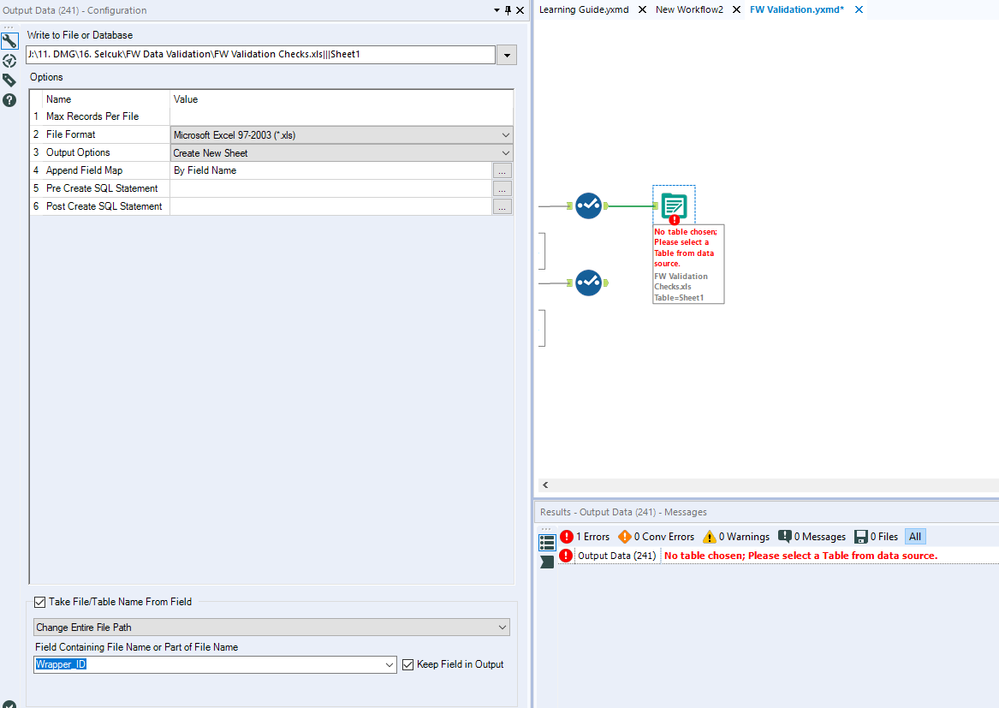999x708 pixels.
Task: Click Max Records Per File value cell
Action: (341, 117)
